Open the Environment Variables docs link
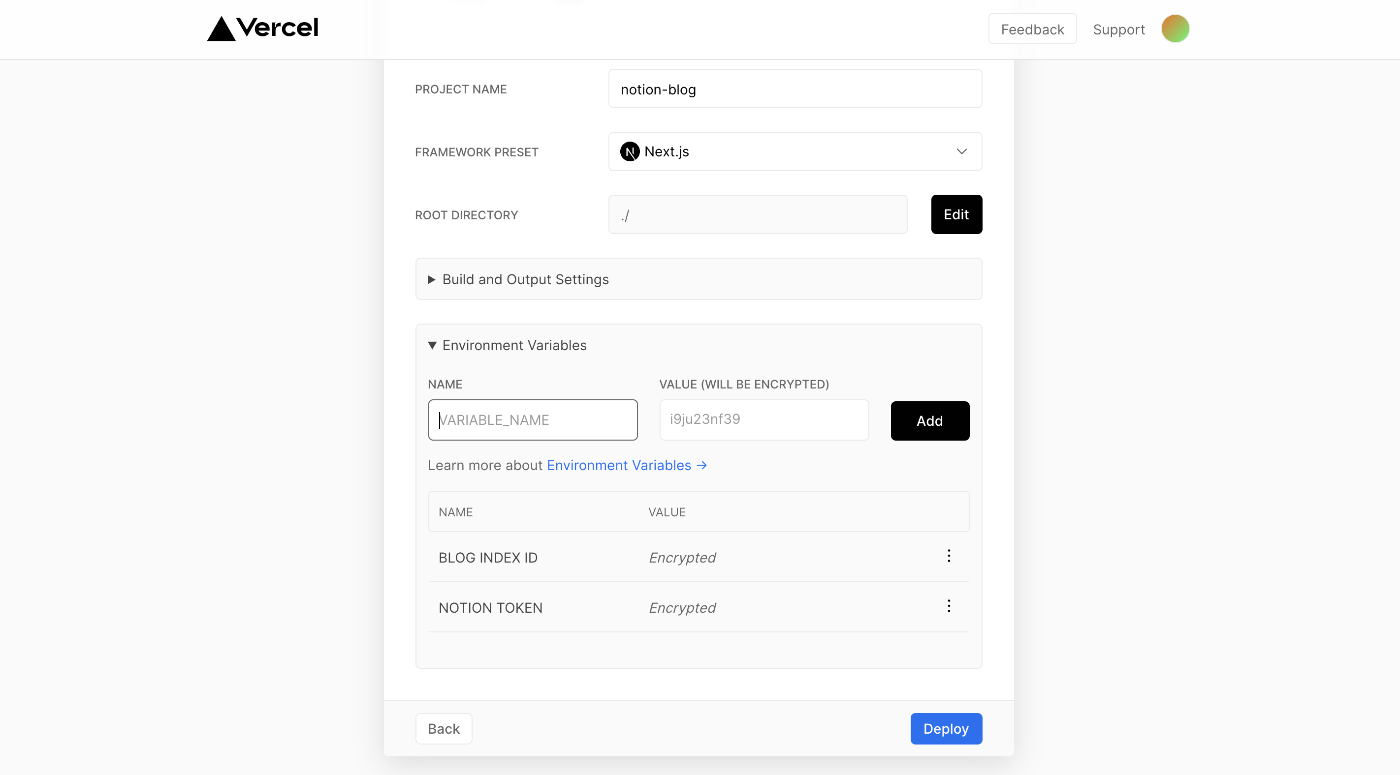This screenshot has height=775, width=1400. (626, 465)
